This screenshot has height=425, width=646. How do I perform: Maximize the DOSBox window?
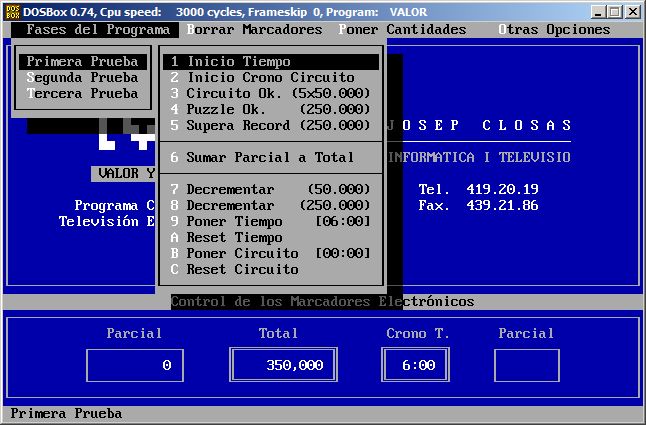point(614,11)
